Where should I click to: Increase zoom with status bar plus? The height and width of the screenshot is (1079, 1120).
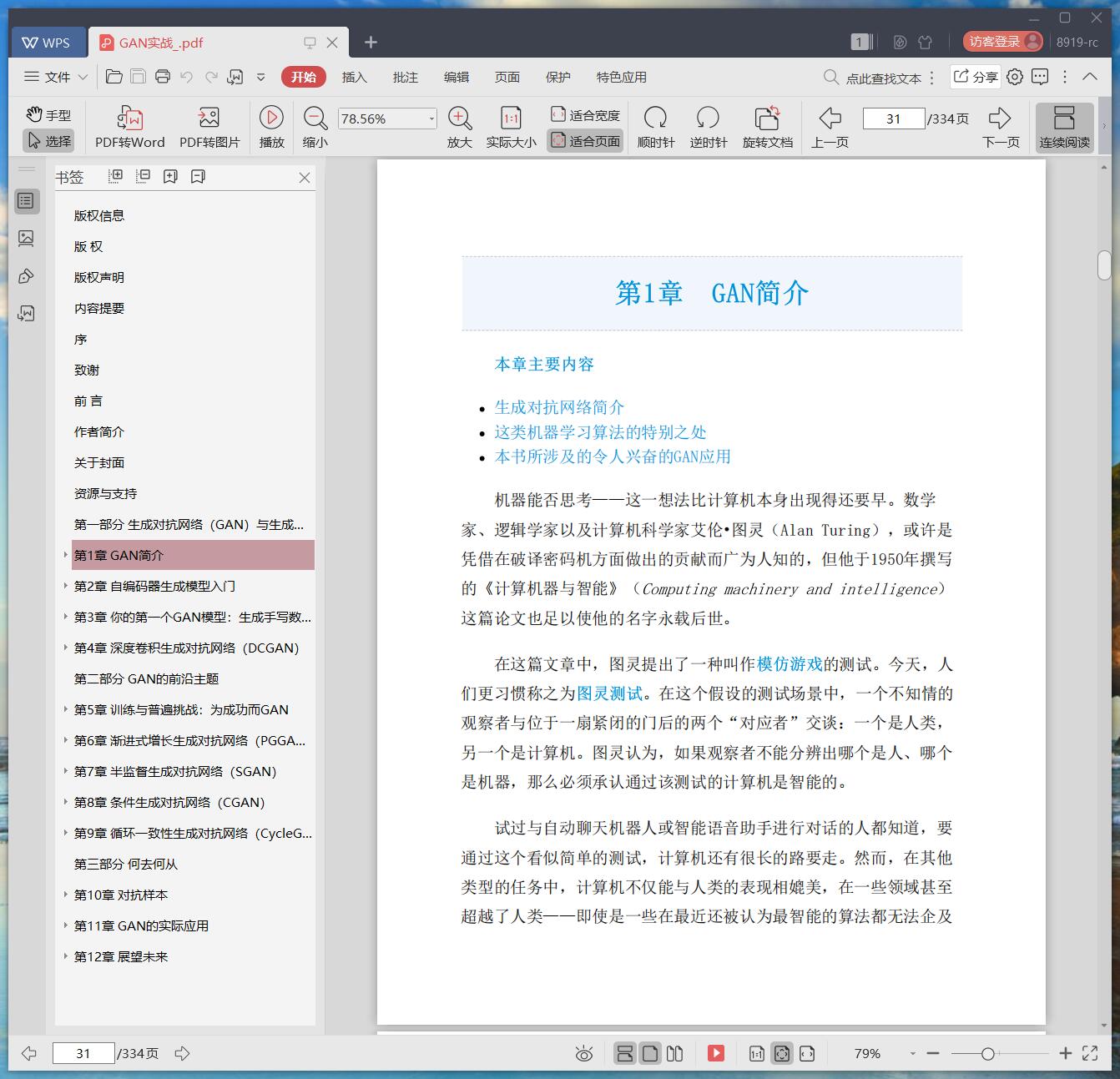tap(1065, 1054)
